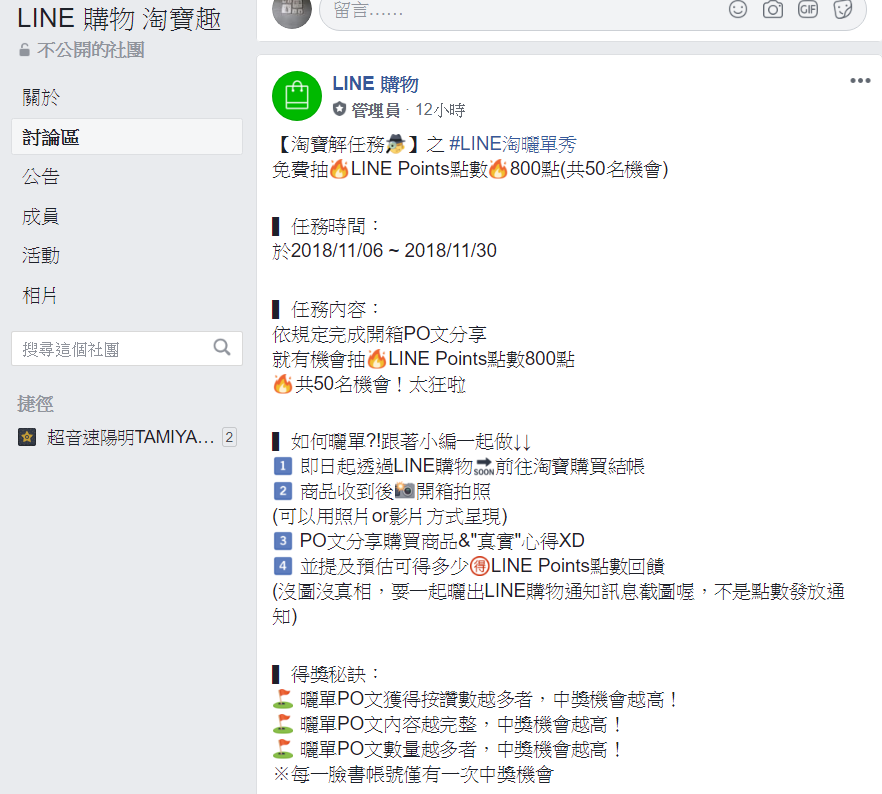Click the line 就有機會抽 LINE Points點數800點
Image resolution: width=882 pixels, height=794 pixels.
[x=424, y=359]
